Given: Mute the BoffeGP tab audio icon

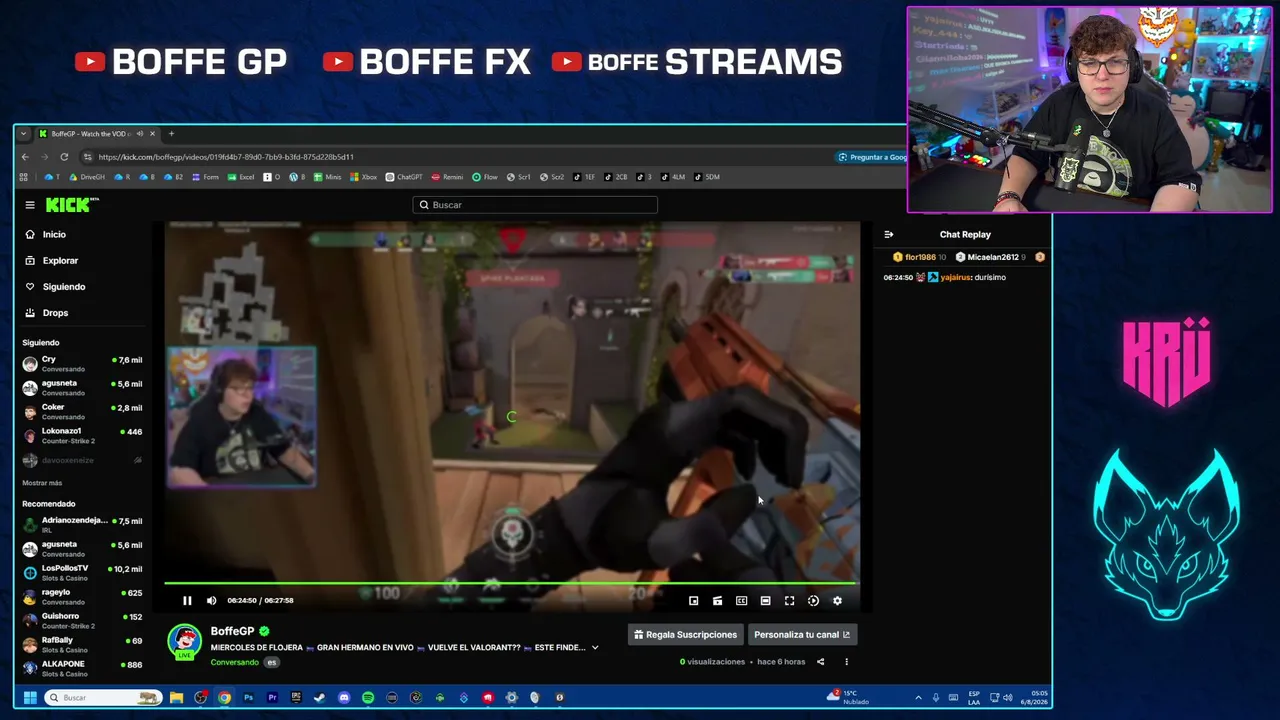Looking at the screenshot, I should point(140,134).
